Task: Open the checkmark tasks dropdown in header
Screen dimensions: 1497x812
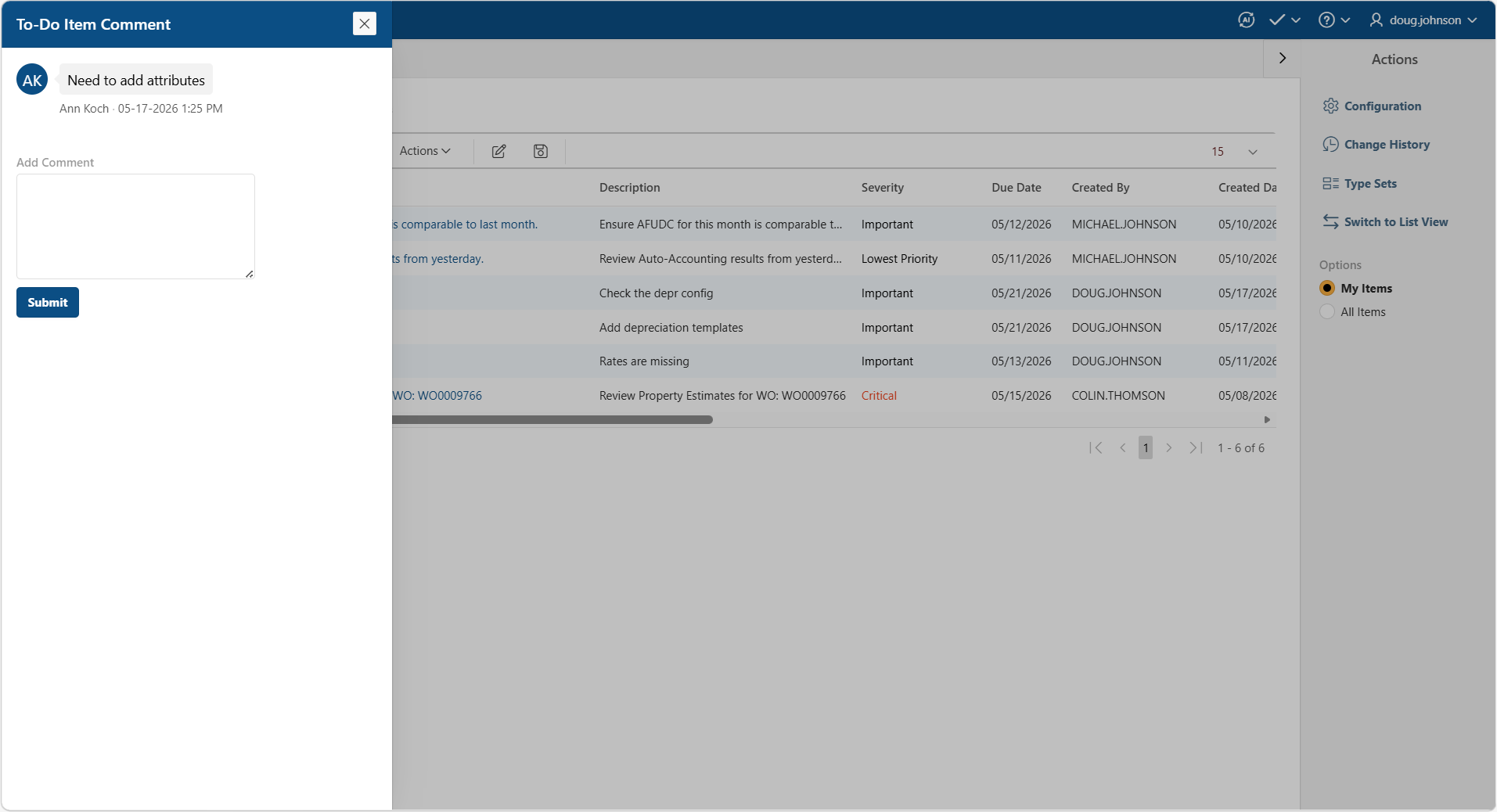Action: point(1285,20)
